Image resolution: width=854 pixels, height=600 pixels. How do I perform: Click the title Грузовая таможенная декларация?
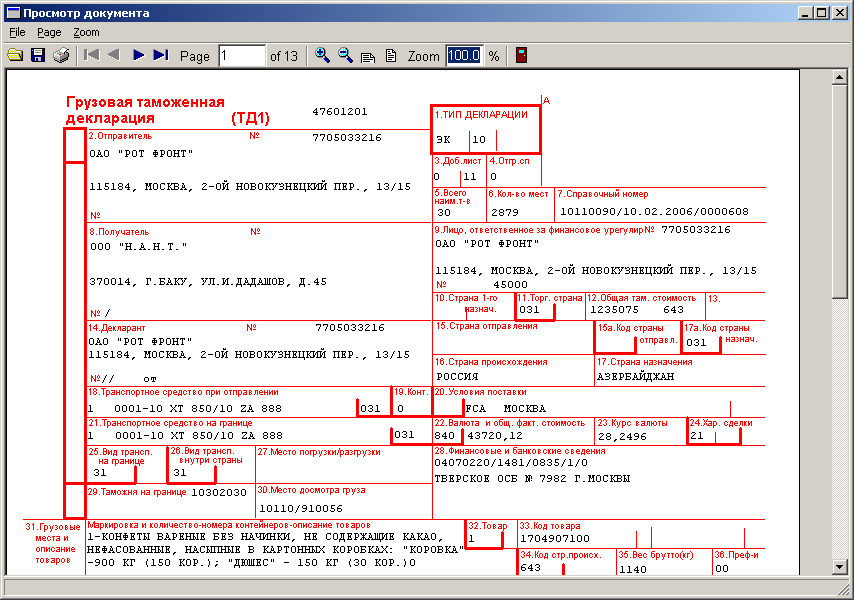145,110
